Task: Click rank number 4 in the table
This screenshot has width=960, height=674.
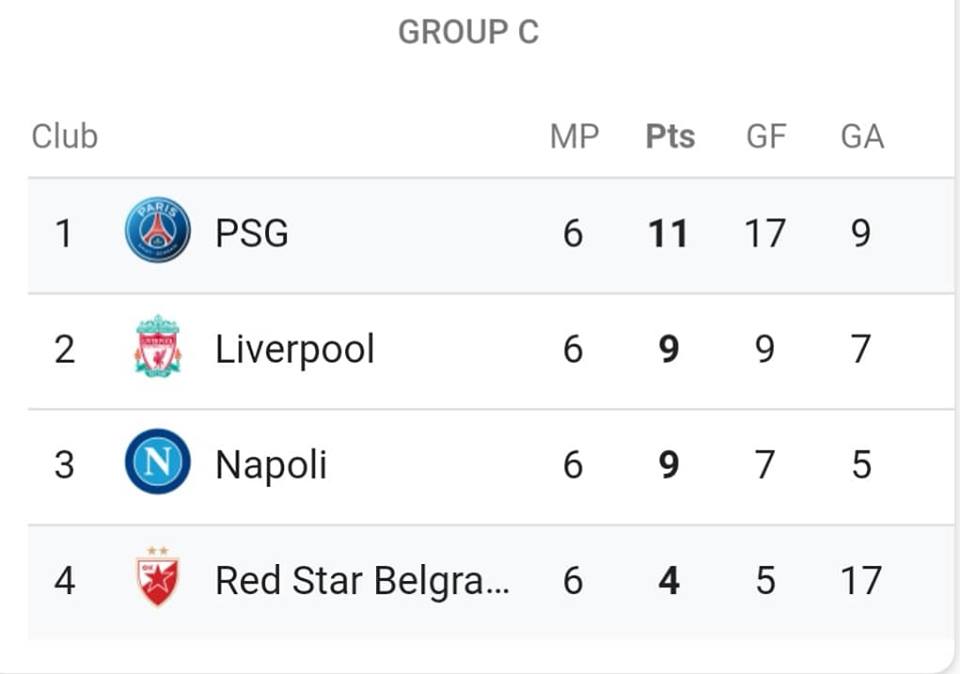Action: (x=64, y=581)
